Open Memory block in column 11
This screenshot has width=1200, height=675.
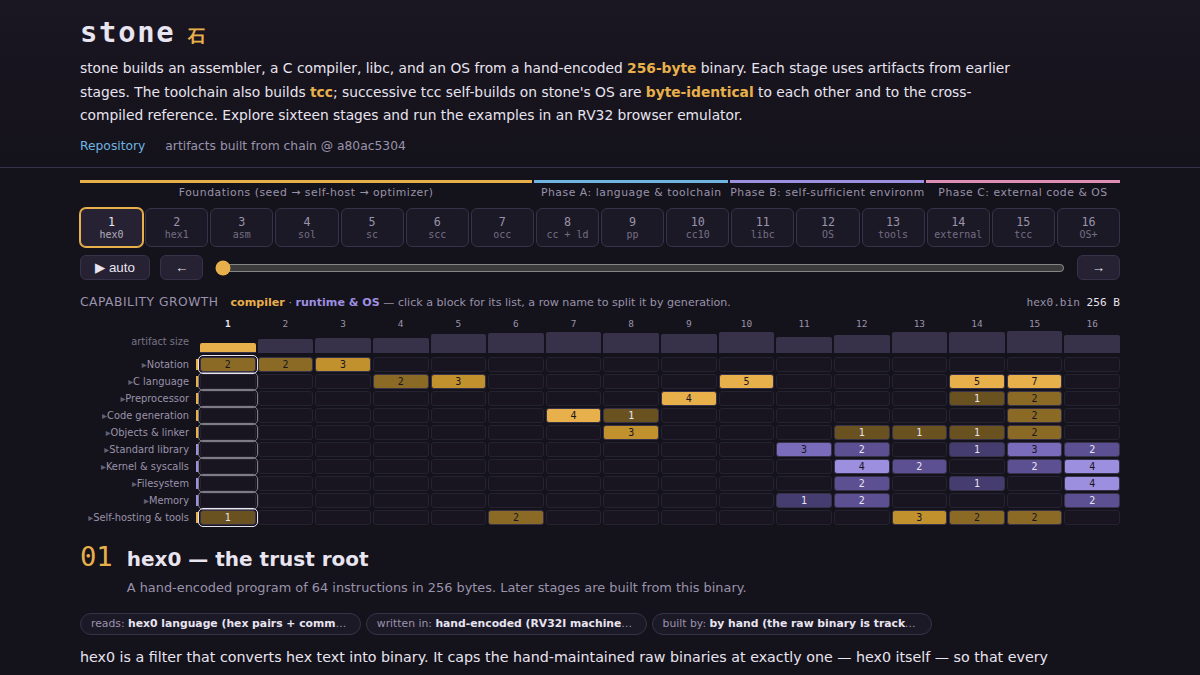pyautogui.click(x=804, y=501)
